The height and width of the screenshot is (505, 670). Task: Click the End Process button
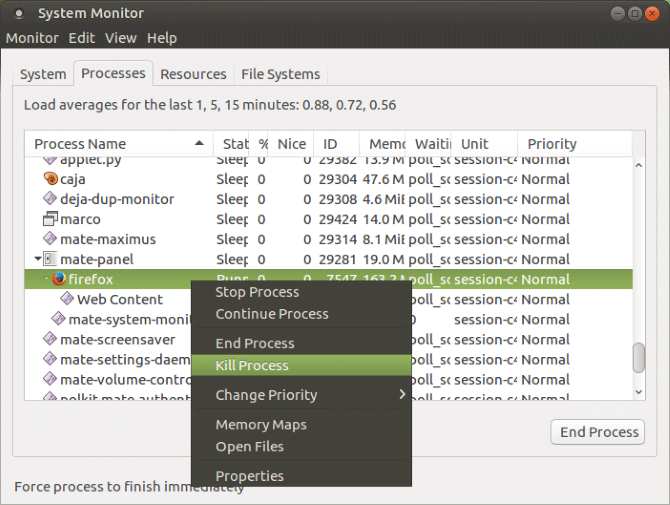point(597,432)
